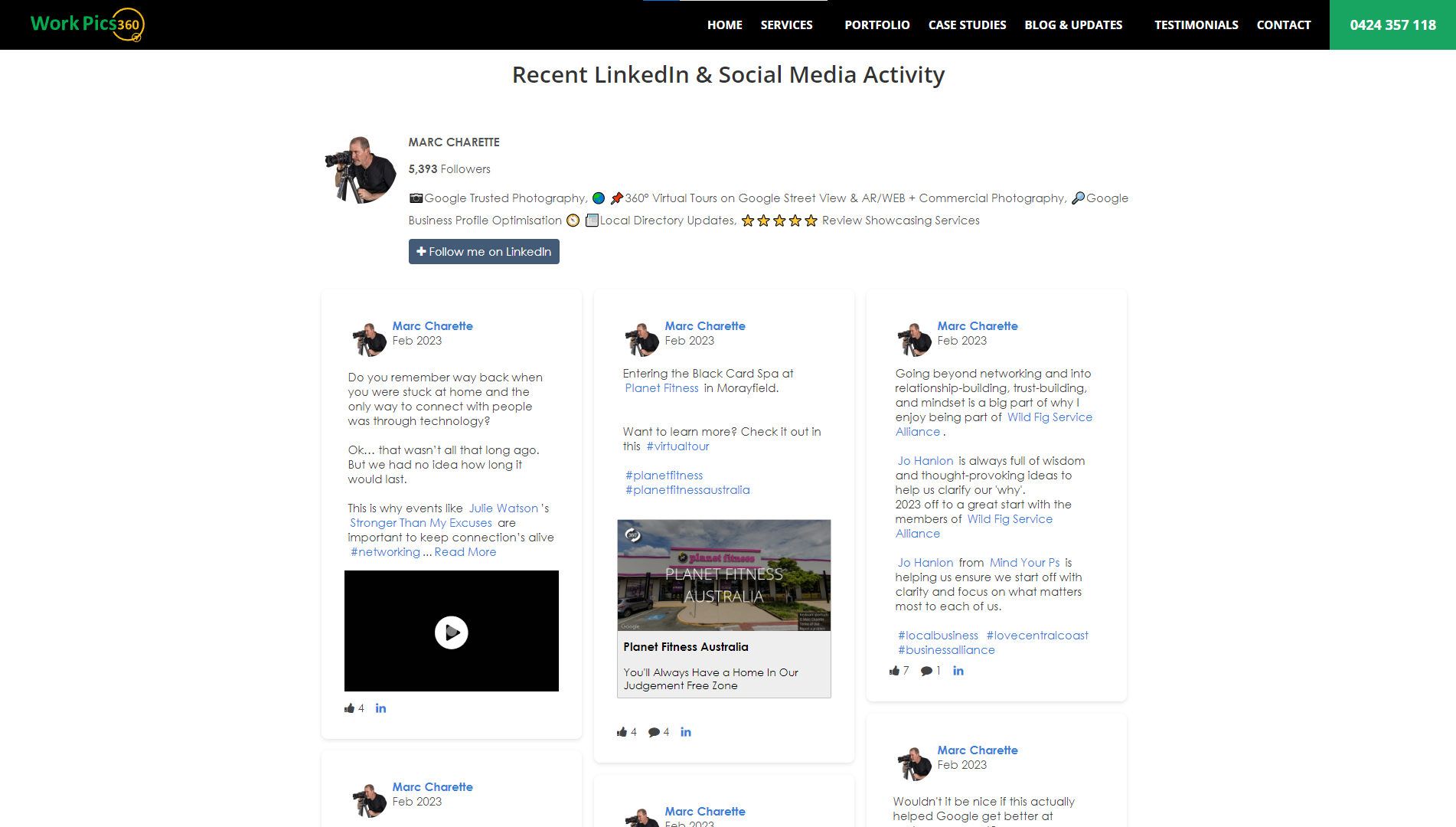Open Jo Hanlon link before 'is always full'
1456x827 pixels.
tap(926, 460)
